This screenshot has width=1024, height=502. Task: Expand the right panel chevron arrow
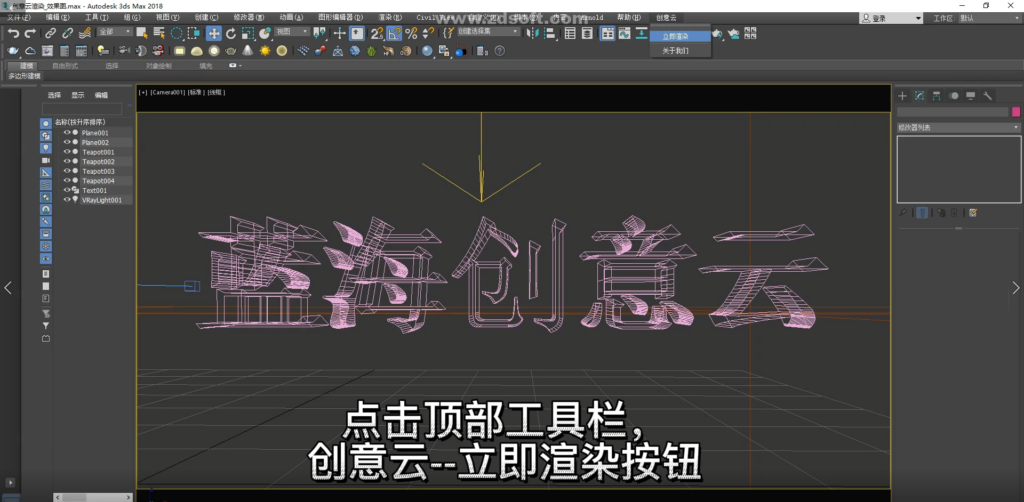(1016, 288)
